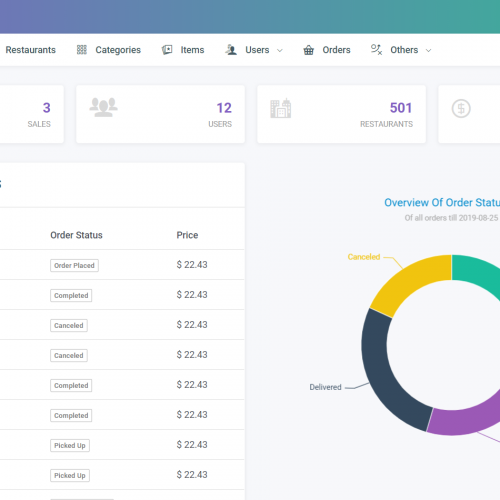Click the 12 USERS count

224,108
